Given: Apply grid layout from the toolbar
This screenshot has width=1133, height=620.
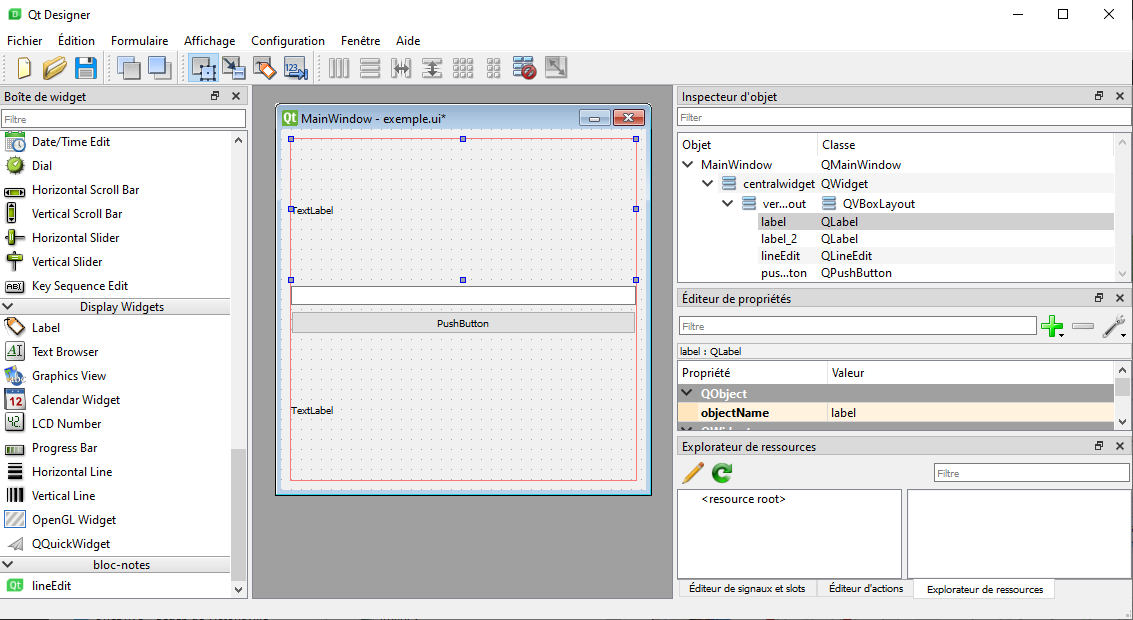Looking at the screenshot, I should click(x=463, y=68).
